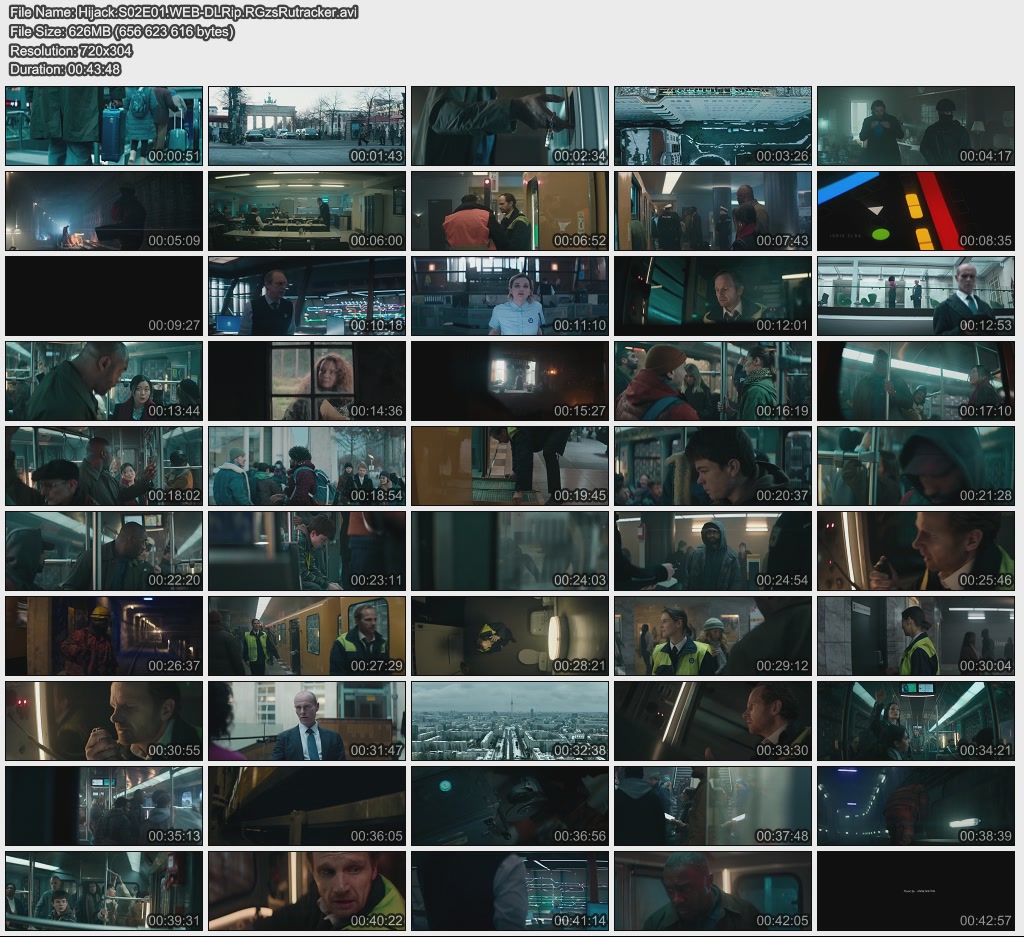This screenshot has height=937, width=1024.
Task: Open the 00:28:21 overhead bathroom thumbnail
Action: pos(510,636)
